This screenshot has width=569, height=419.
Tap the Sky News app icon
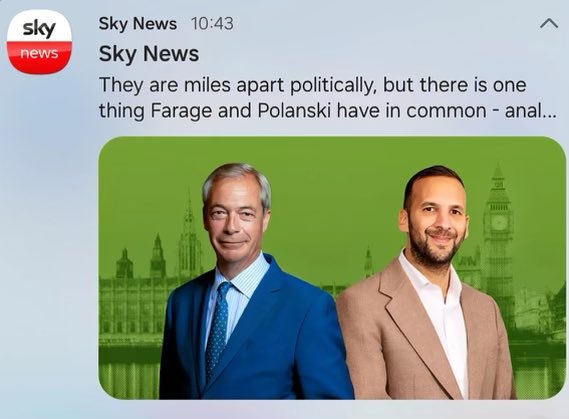[x=39, y=42]
